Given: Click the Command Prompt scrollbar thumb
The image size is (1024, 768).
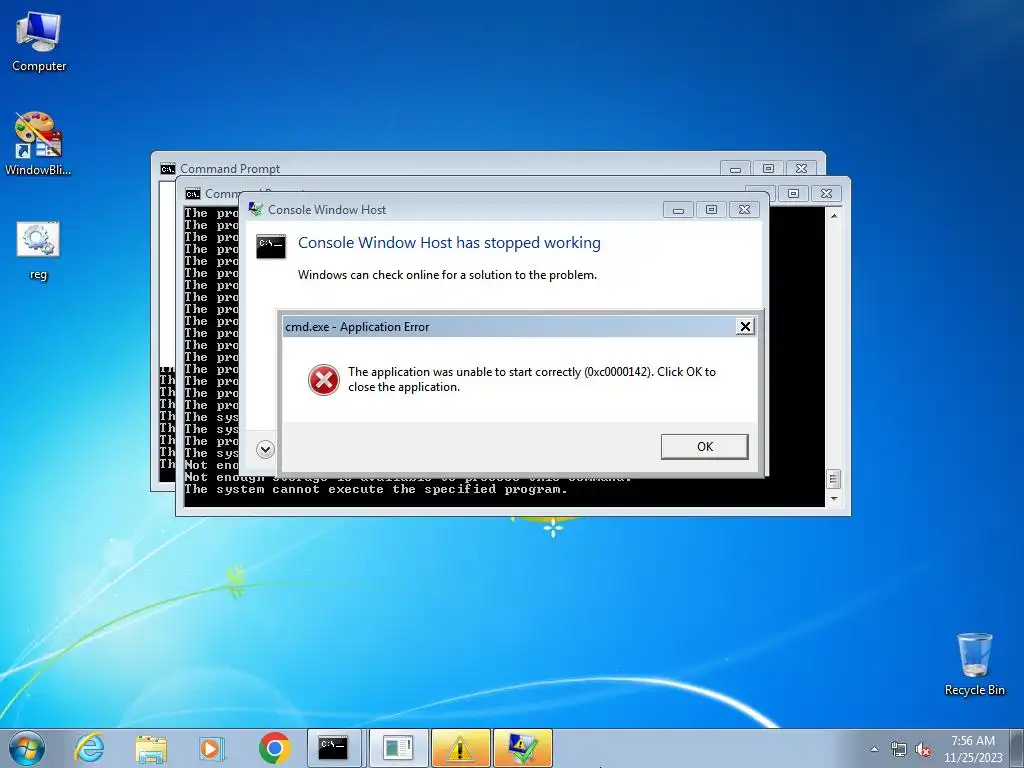Looking at the screenshot, I should [x=834, y=479].
